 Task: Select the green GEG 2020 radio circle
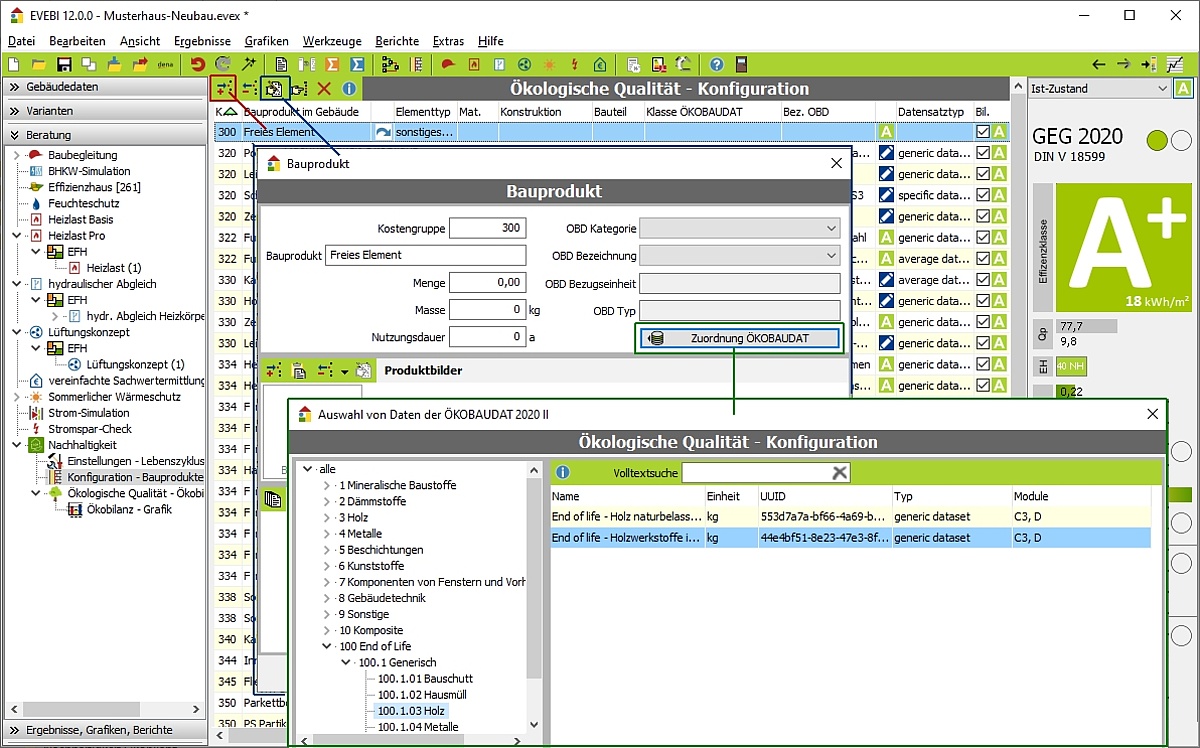click(x=1156, y=141)
